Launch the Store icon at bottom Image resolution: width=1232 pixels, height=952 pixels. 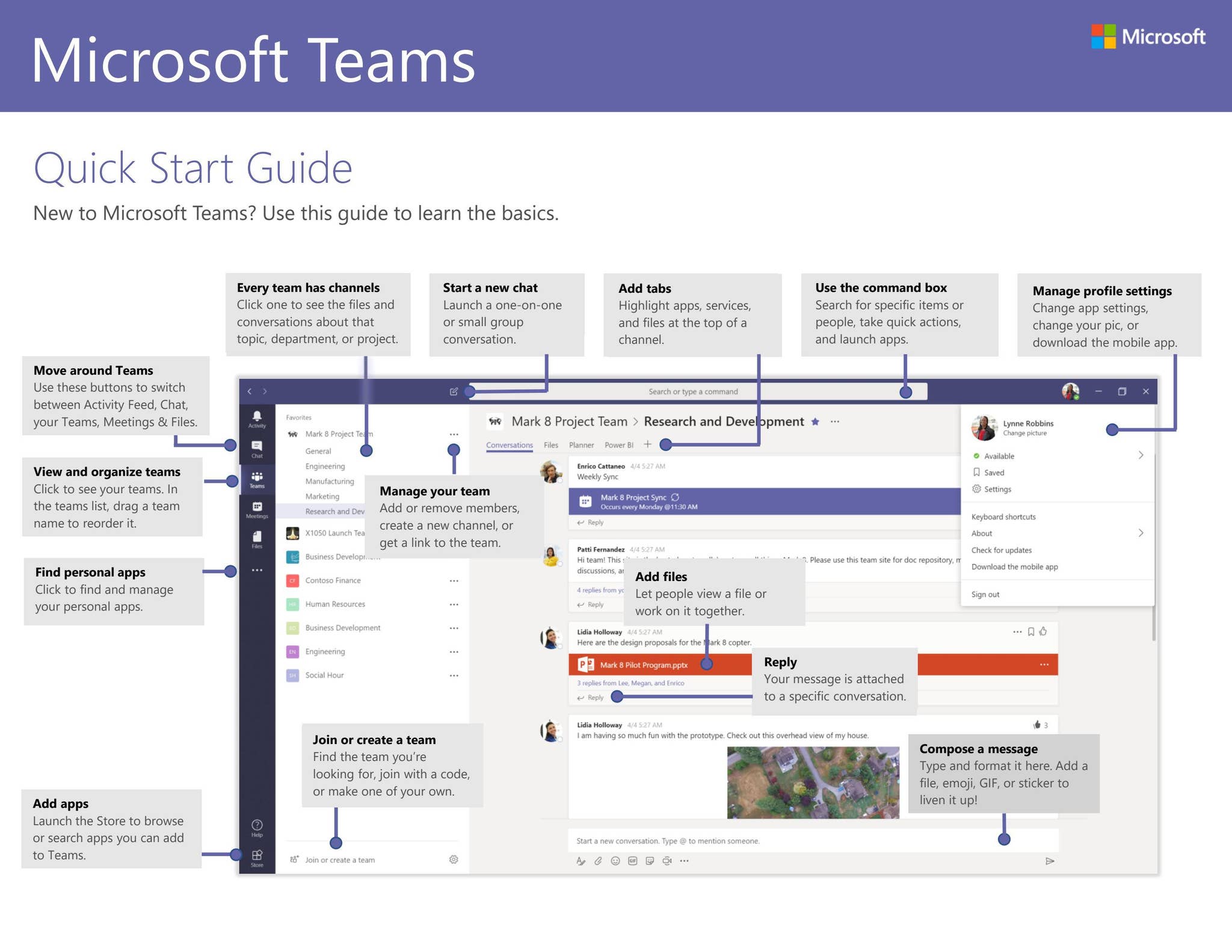click(257, 856)
